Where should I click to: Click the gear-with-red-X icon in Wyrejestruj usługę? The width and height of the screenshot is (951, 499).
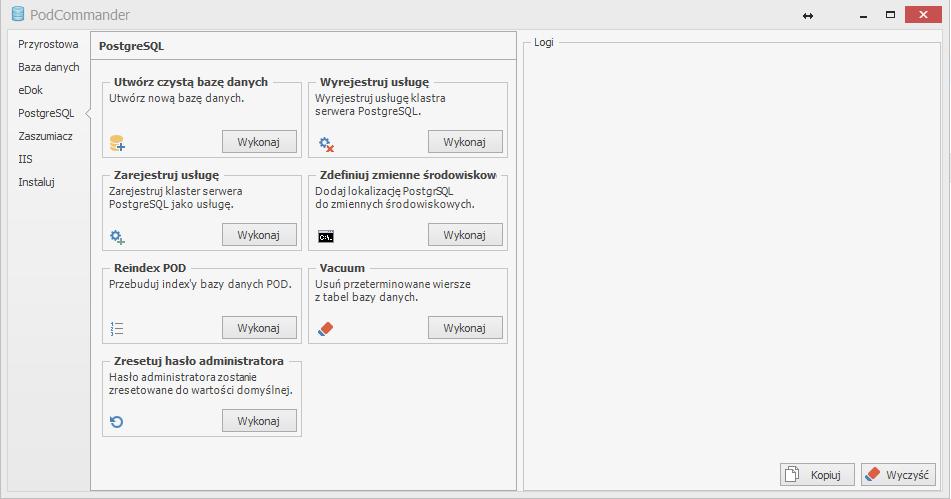(326, 144)
